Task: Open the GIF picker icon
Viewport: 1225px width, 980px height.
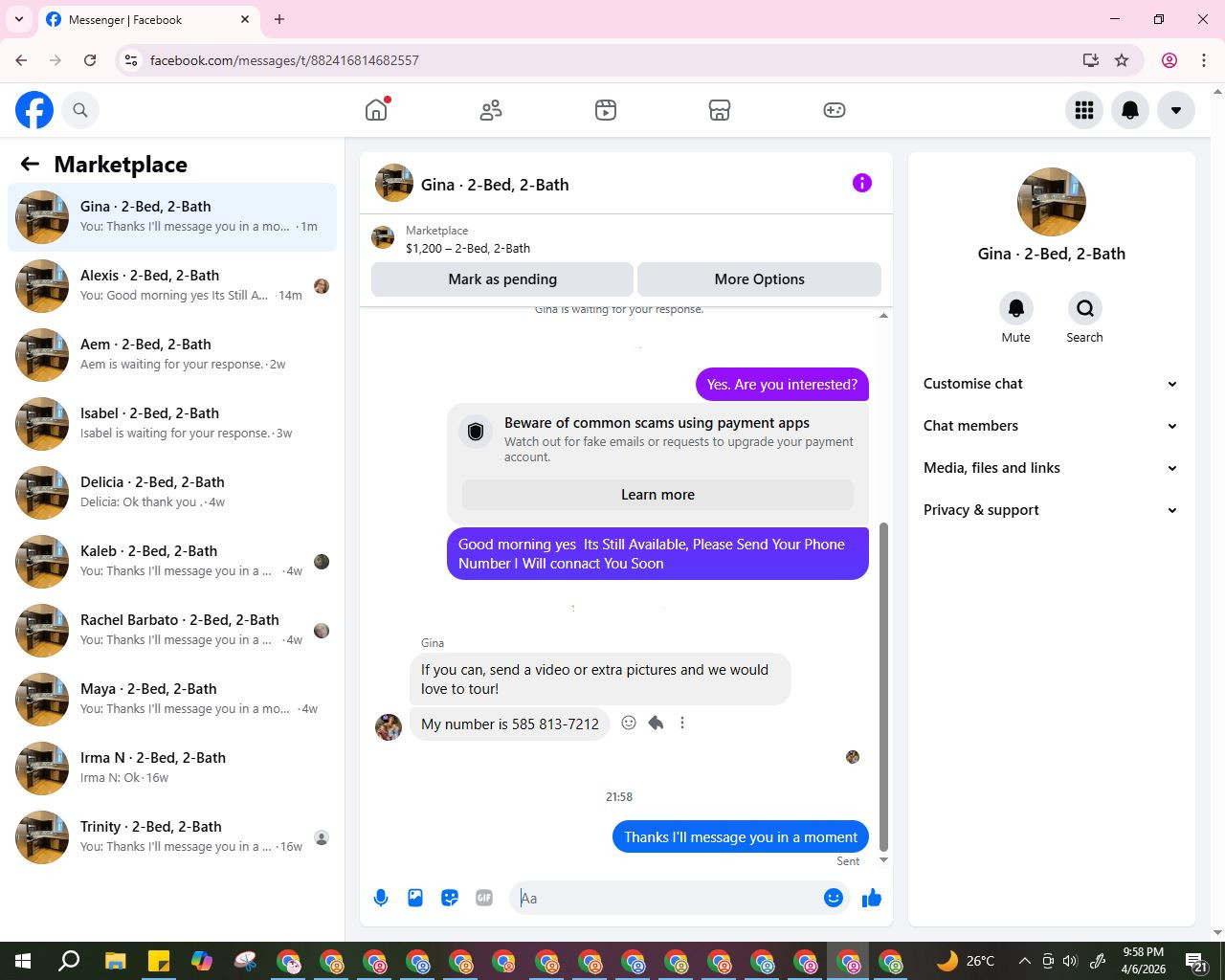Action: [484, 898]
